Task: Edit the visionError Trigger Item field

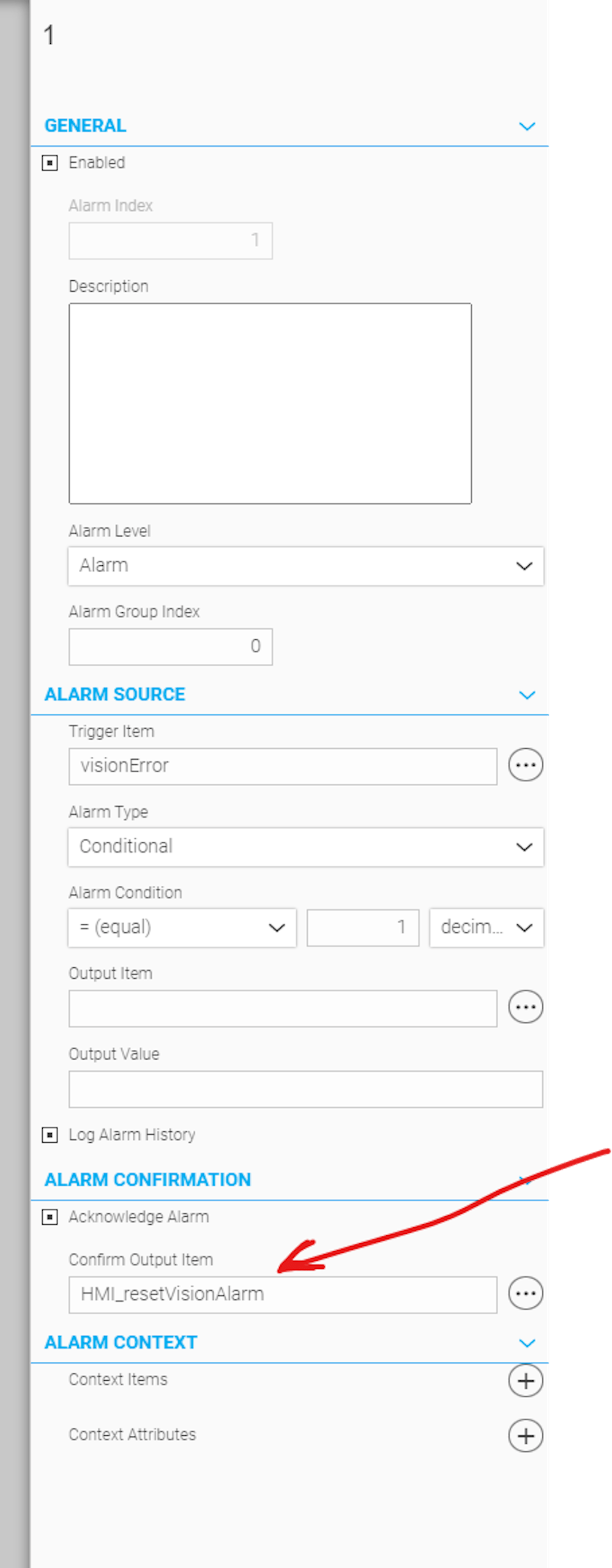Action: pos(282,765)
